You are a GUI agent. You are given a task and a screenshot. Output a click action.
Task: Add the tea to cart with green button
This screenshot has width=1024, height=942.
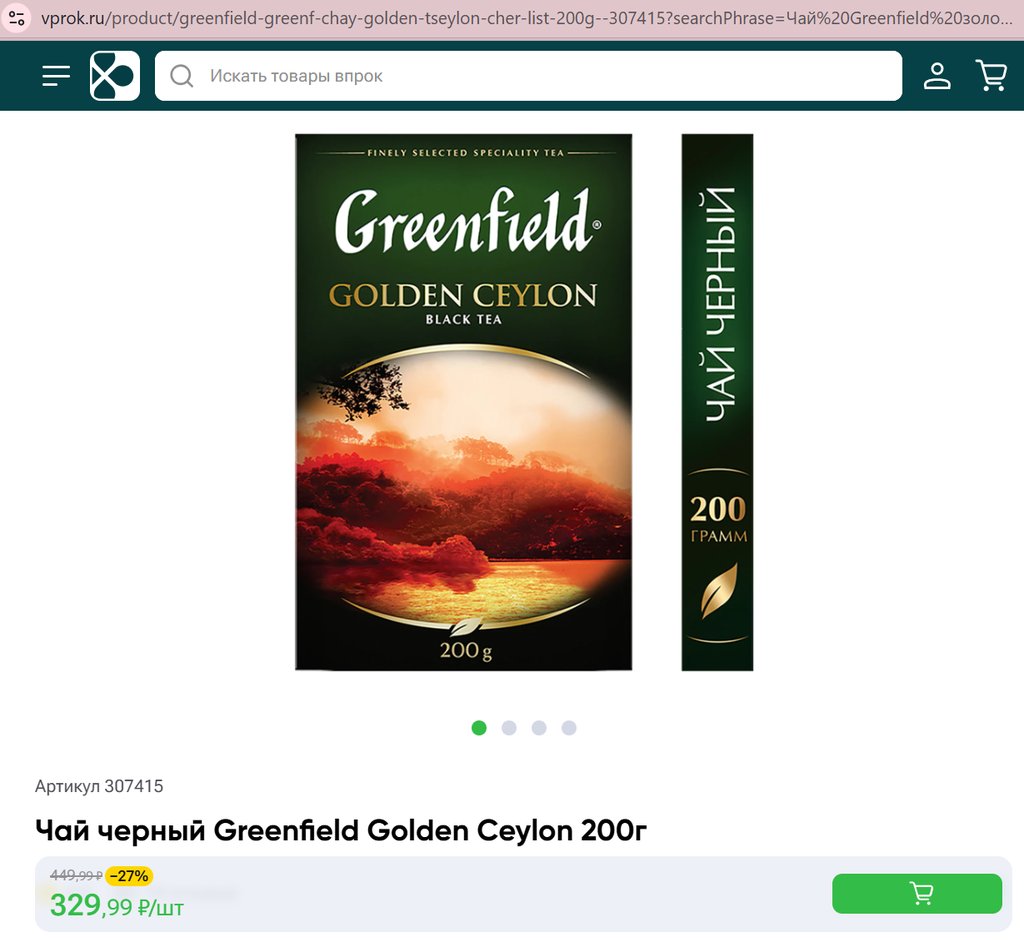coord(917,893)
